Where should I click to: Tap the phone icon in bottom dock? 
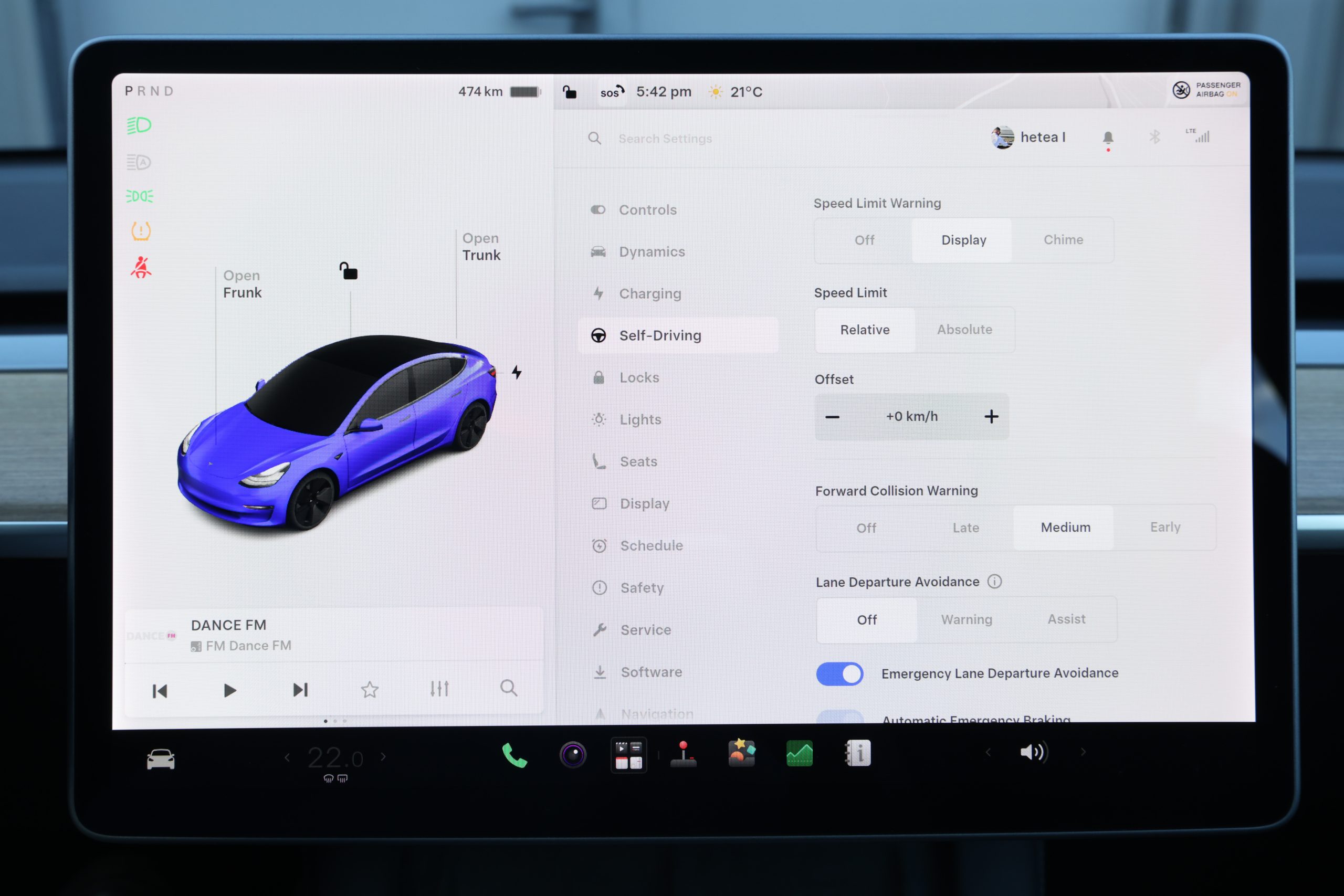tap(514, 755)
